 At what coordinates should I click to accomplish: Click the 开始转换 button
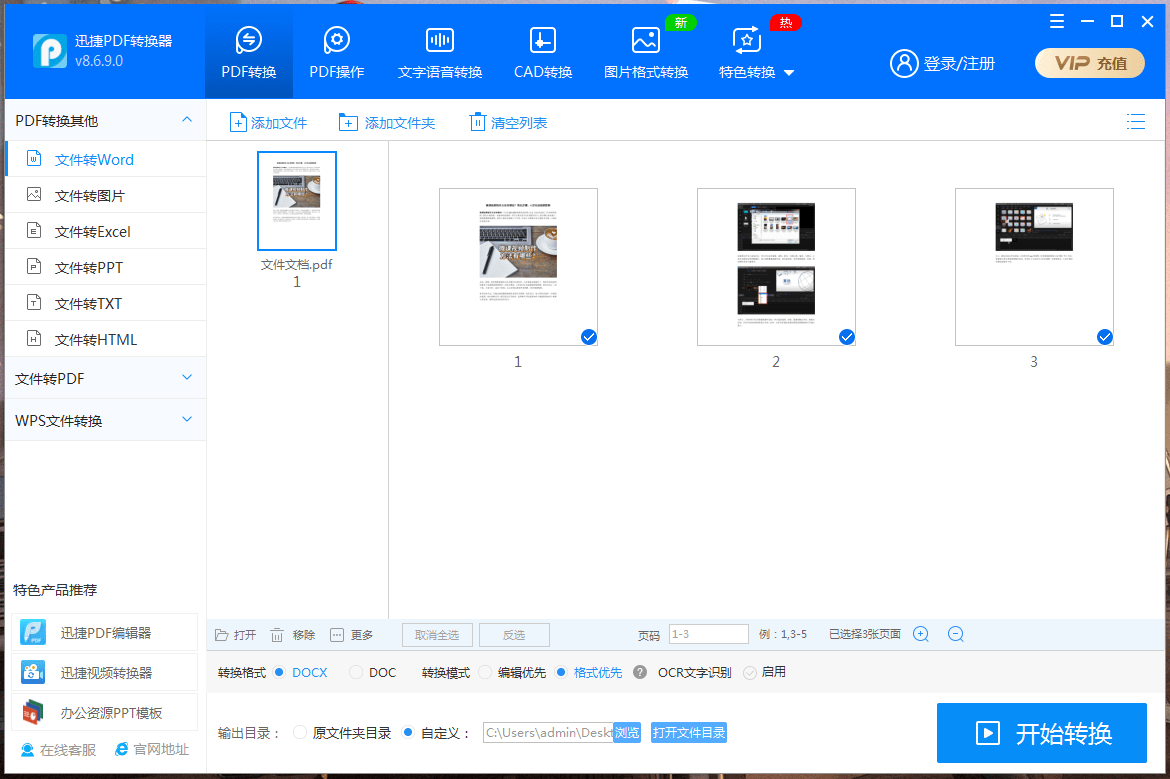[1041, 733]
